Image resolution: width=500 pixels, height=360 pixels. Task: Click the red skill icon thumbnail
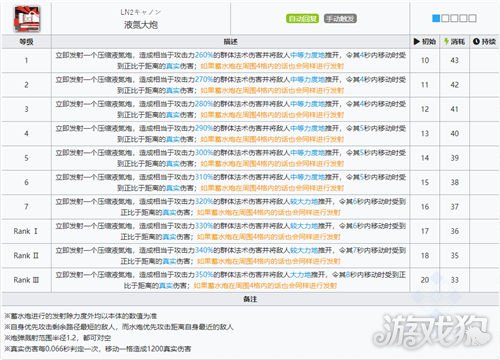27,19
